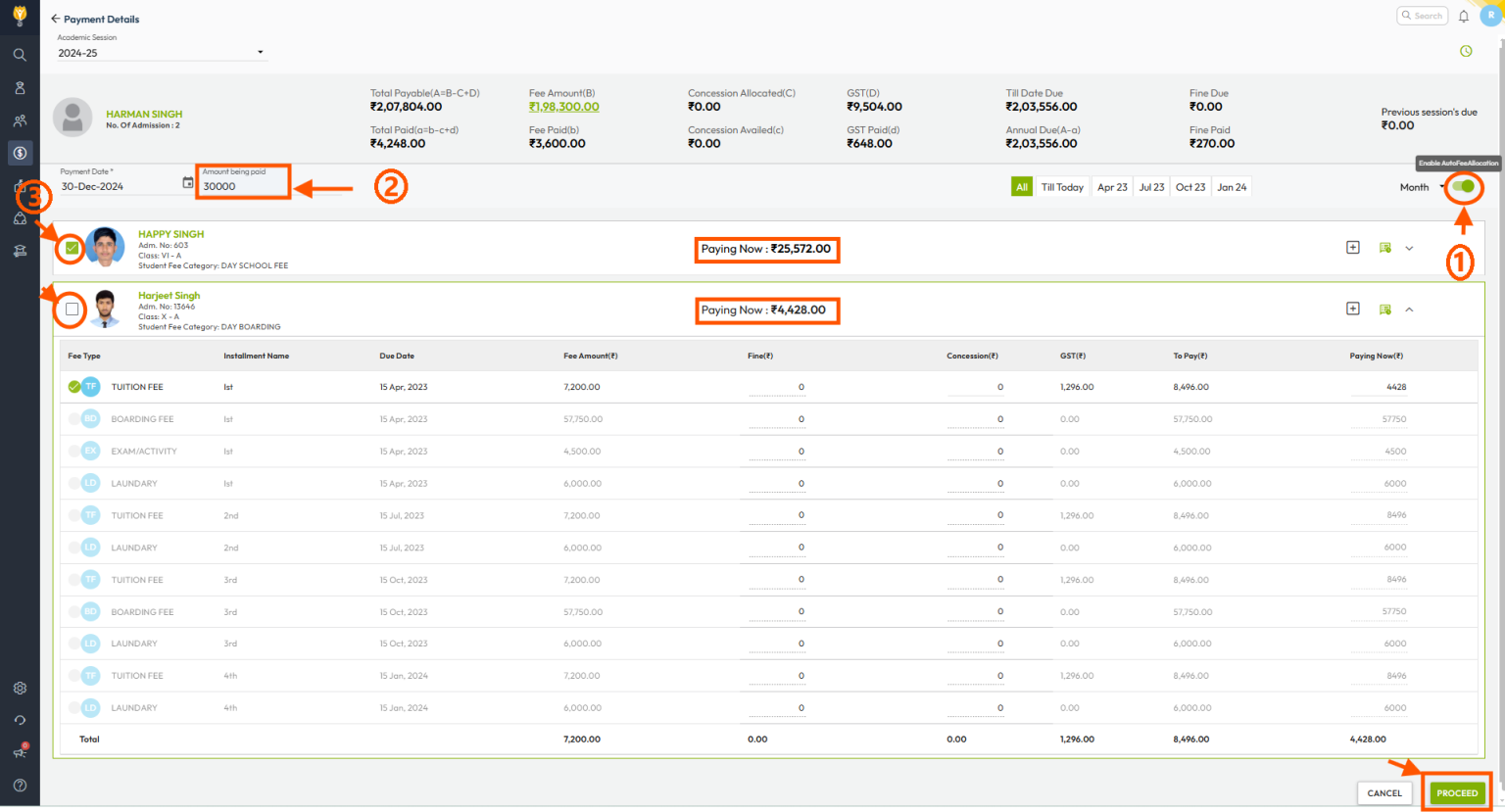Screen dimensions: 1505x812
Task: Open the fee payment rupee sidebar icon
Action: pos(20,153)
